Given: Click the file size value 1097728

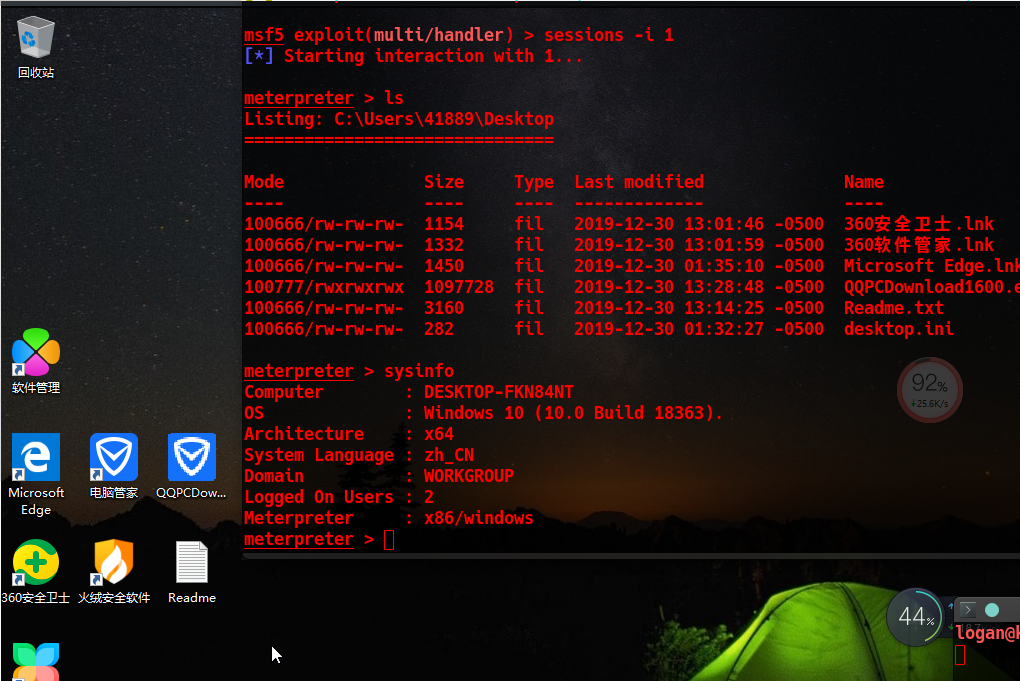Looking at the screenshot, I should 459,287.
